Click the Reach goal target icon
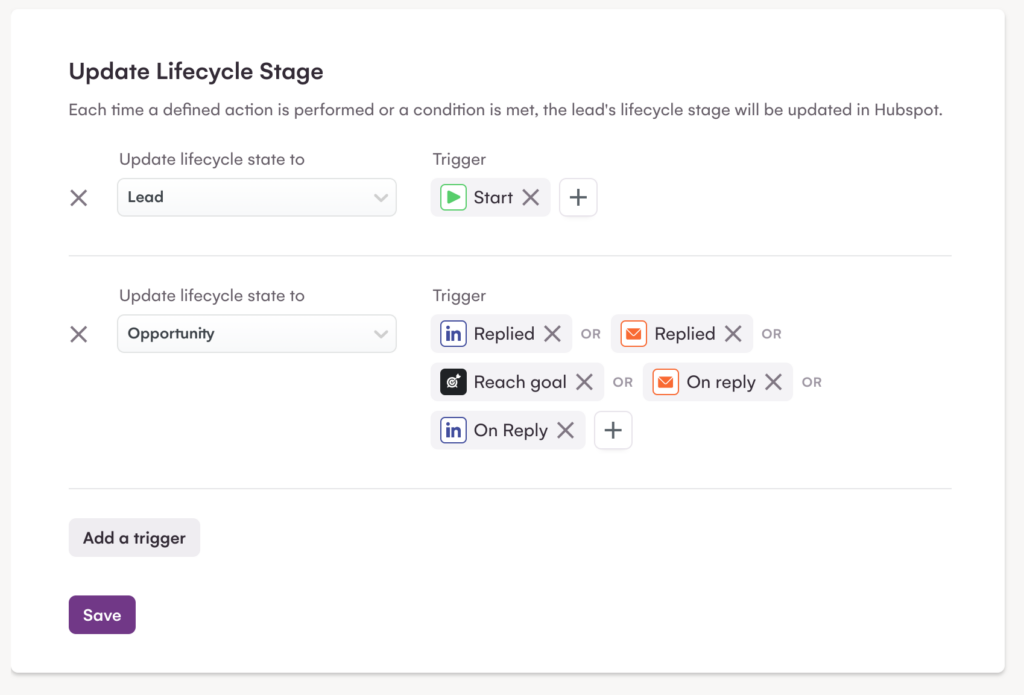This screenshot has width=1024, height=695. [453, 382]
